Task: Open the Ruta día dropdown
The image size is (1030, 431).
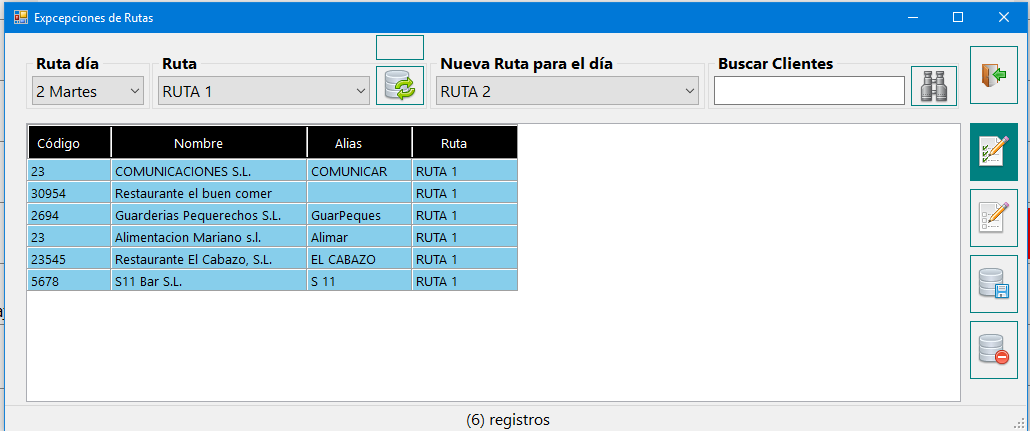Action: [88, 91]
